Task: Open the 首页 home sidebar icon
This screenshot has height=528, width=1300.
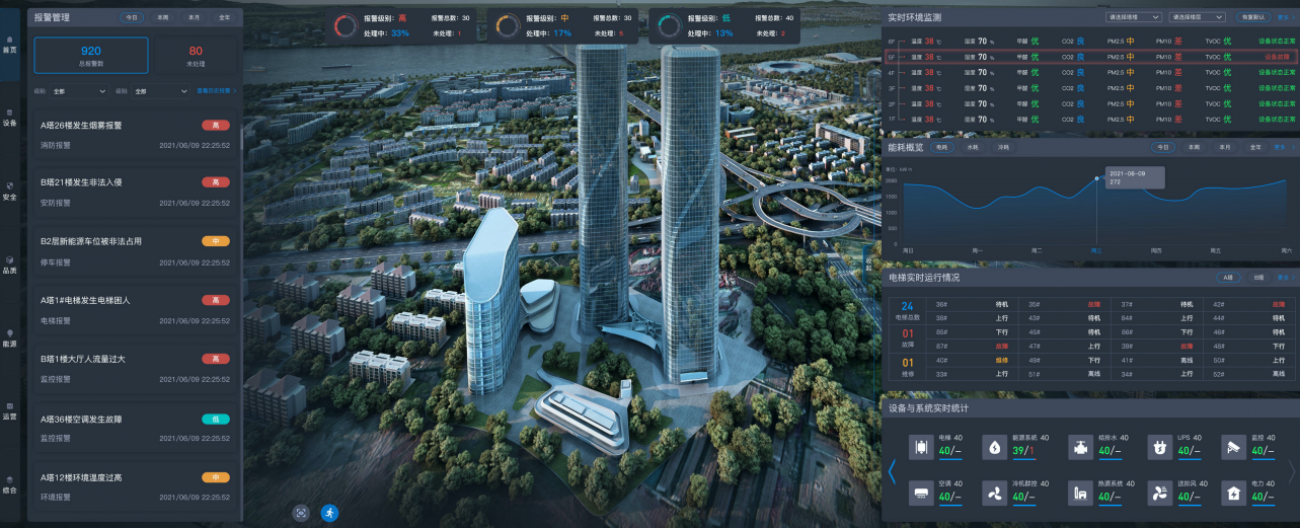Action: 9,43
